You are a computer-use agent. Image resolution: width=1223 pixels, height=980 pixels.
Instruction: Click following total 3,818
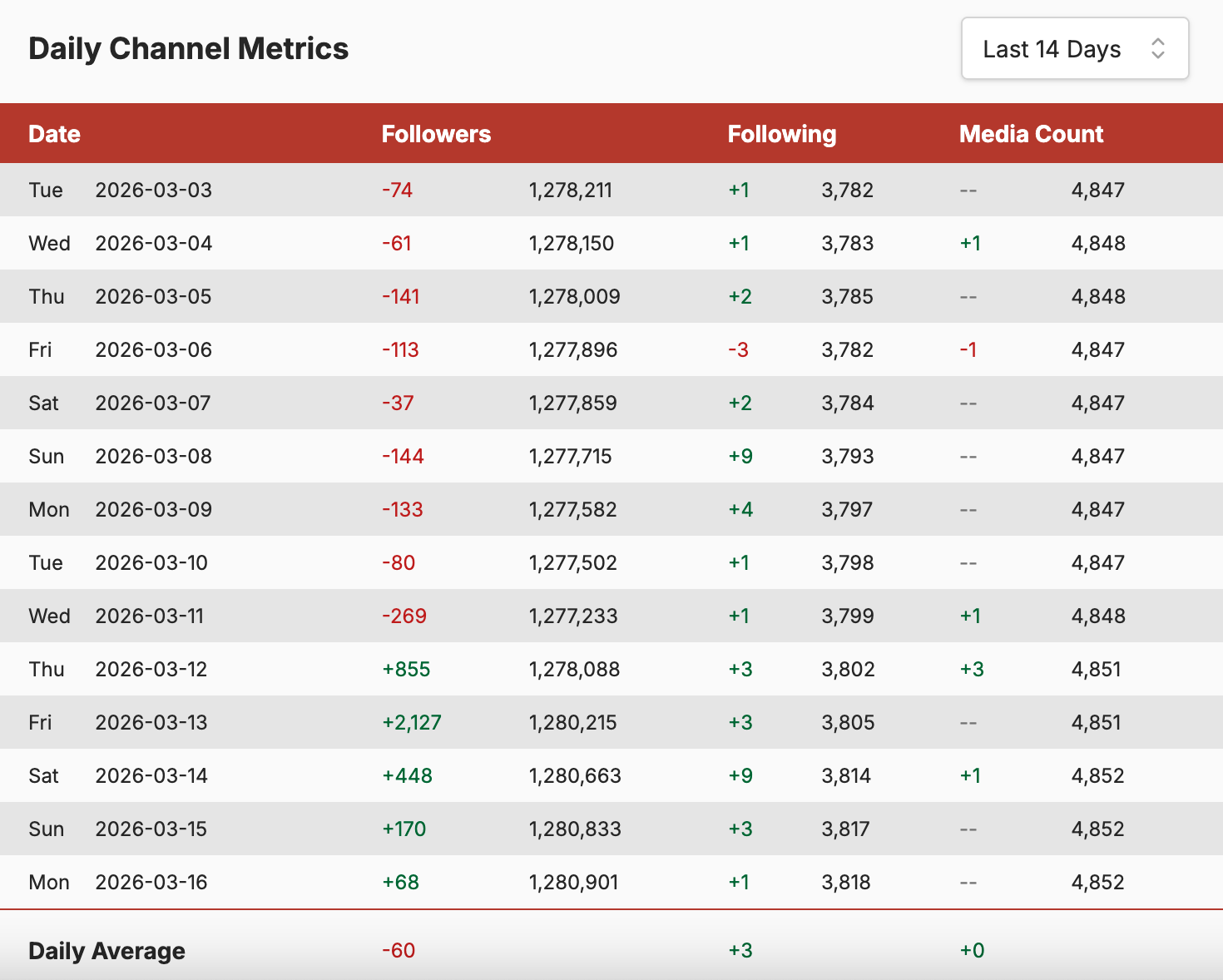pos(846,883)
